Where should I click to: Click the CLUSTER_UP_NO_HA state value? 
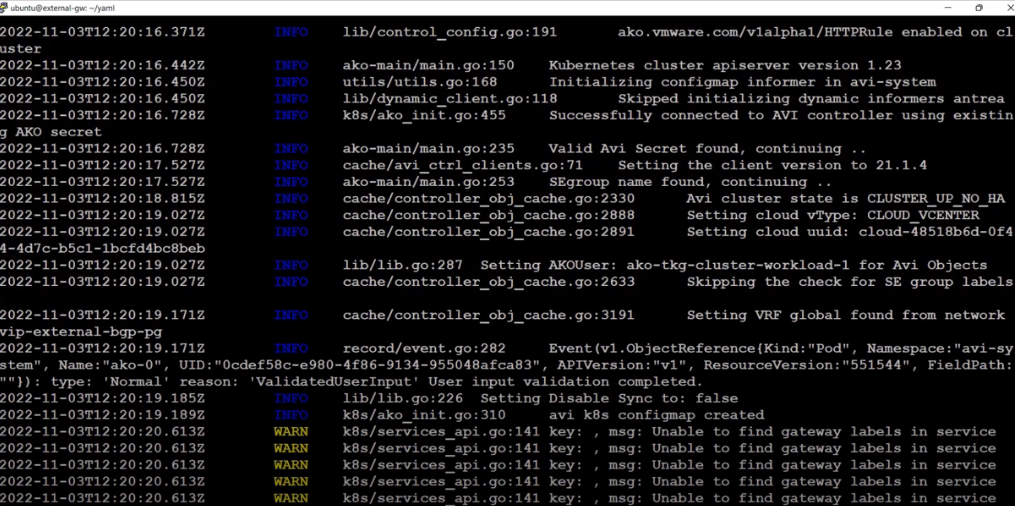pos(936,199)
